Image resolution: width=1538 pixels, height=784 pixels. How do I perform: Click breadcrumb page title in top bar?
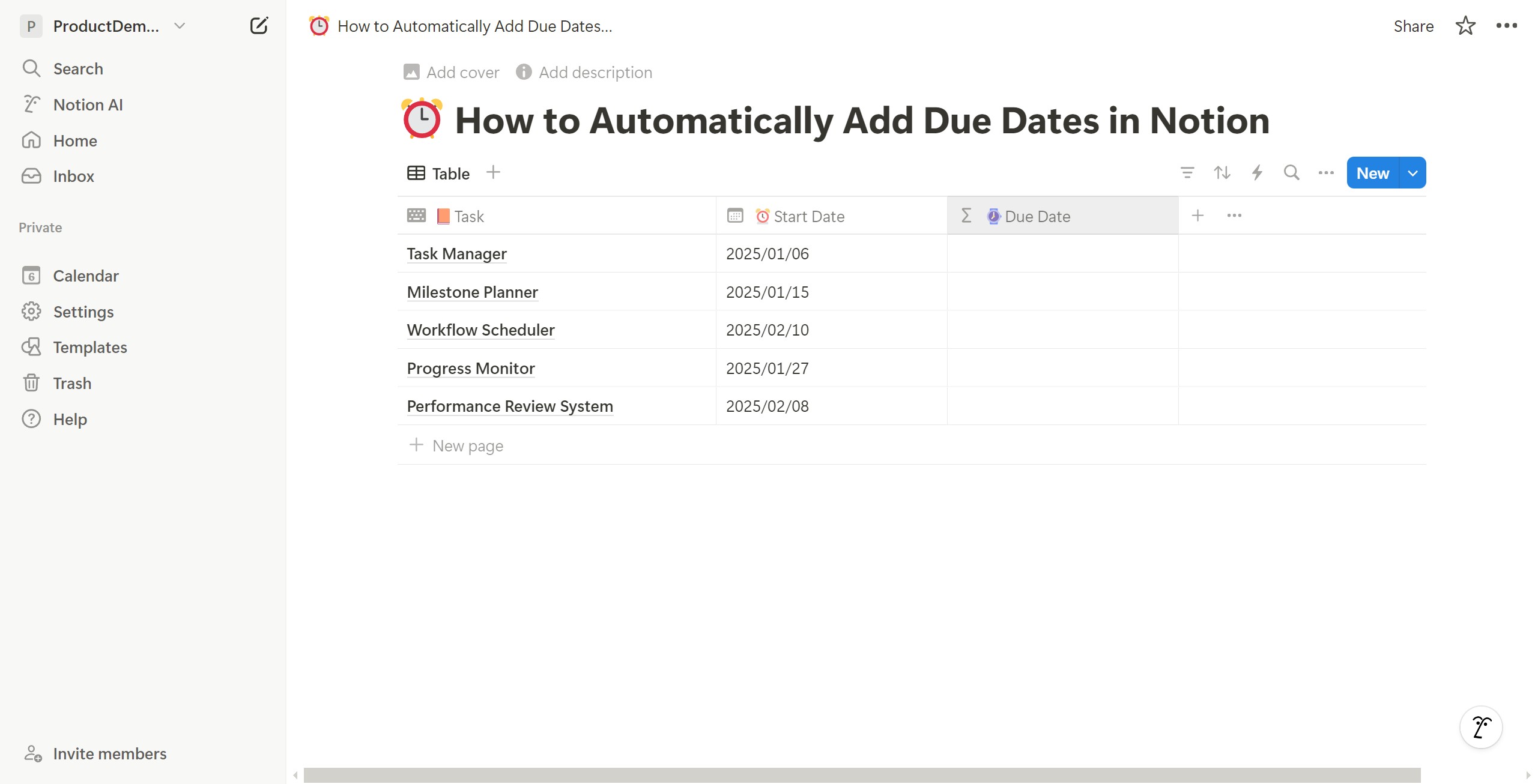click(x=474, y=26)
